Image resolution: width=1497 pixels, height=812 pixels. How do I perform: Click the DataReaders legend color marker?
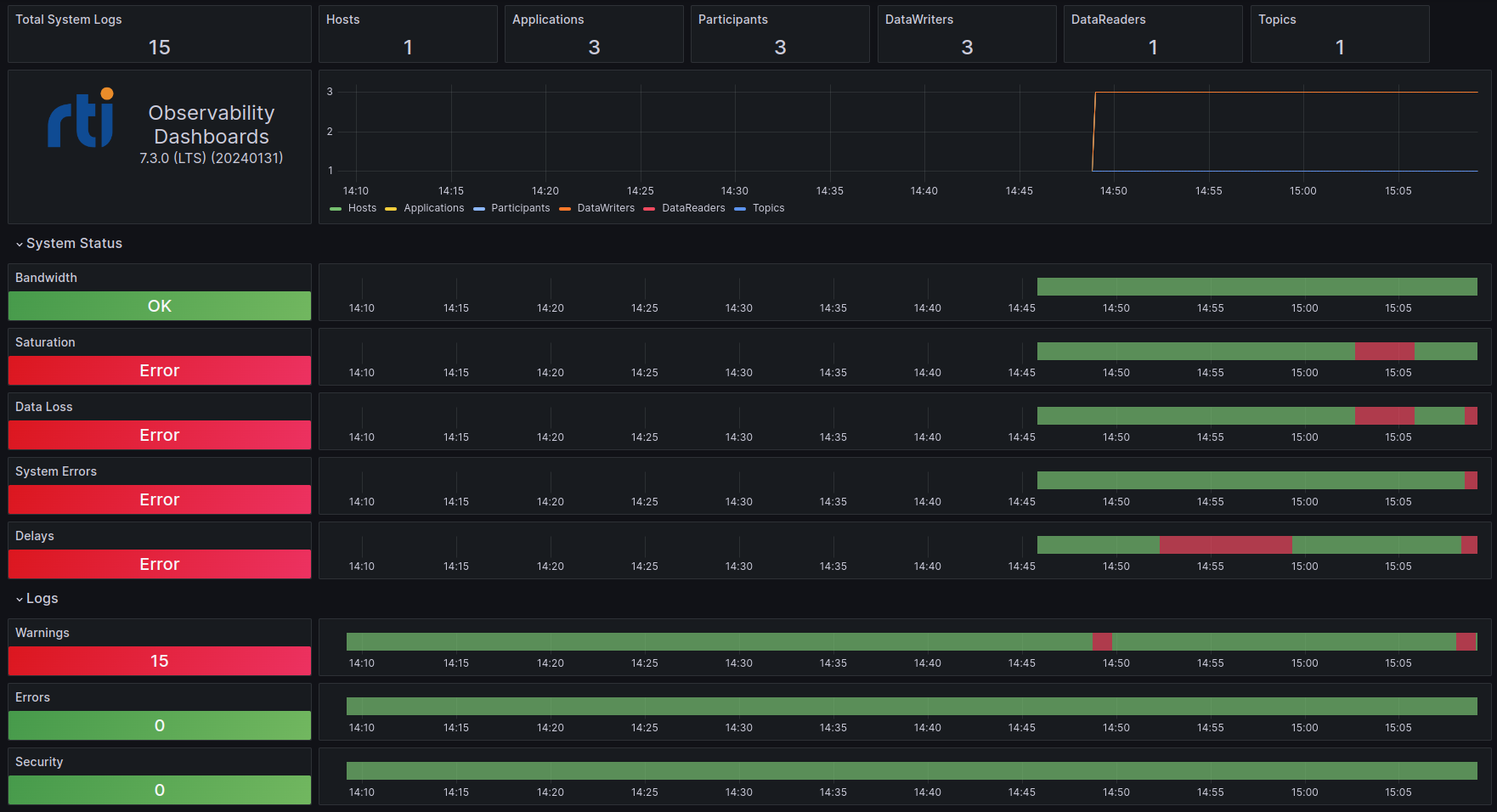(648, 208)
